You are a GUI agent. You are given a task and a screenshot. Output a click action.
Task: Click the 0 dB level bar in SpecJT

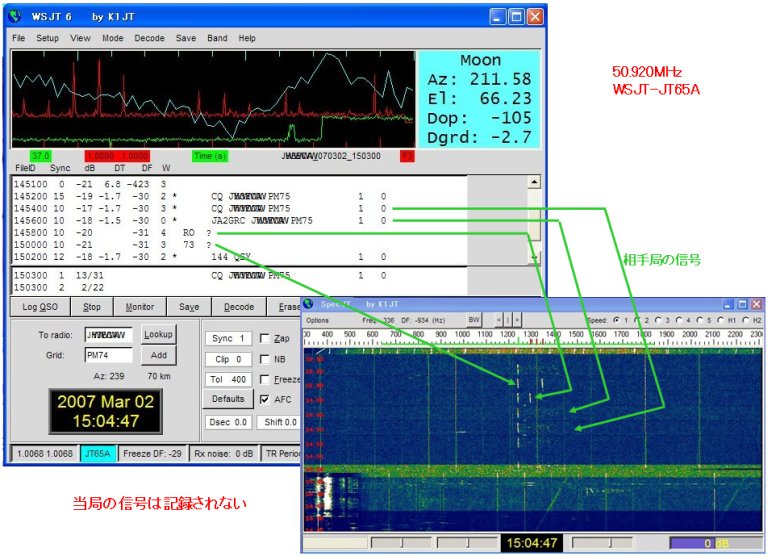click(x=714, y=543)
